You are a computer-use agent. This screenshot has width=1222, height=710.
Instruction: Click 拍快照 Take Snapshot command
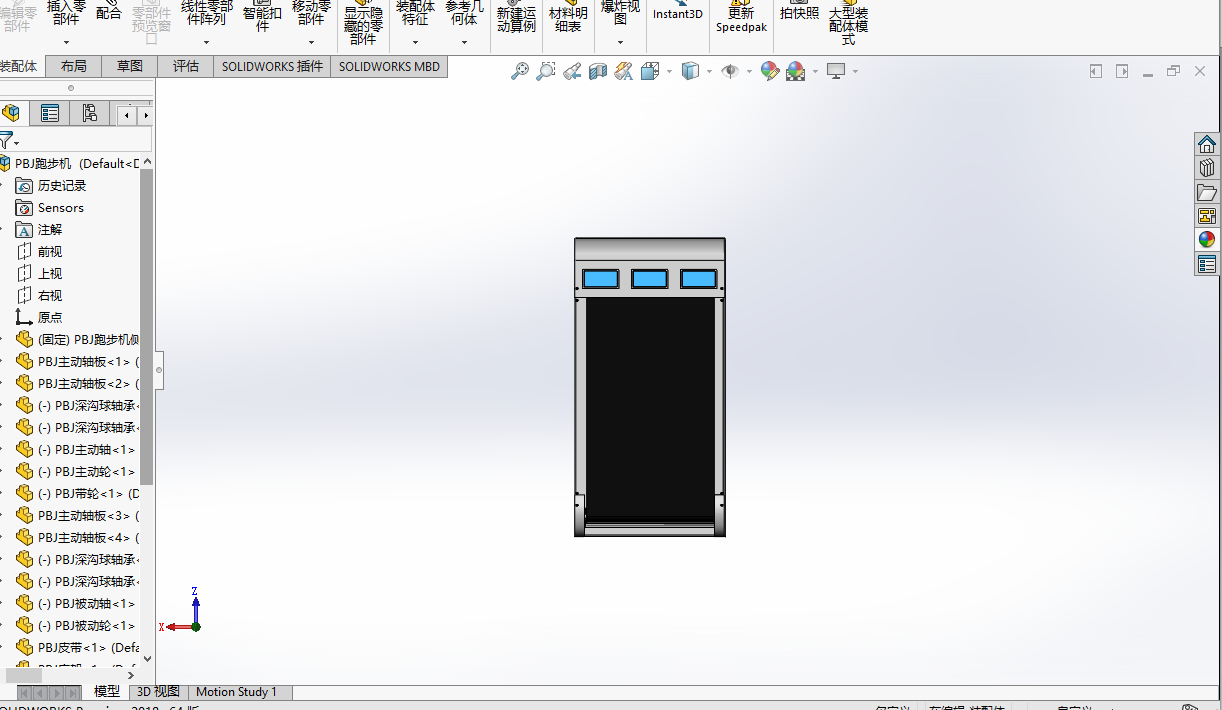click(799, 12)
